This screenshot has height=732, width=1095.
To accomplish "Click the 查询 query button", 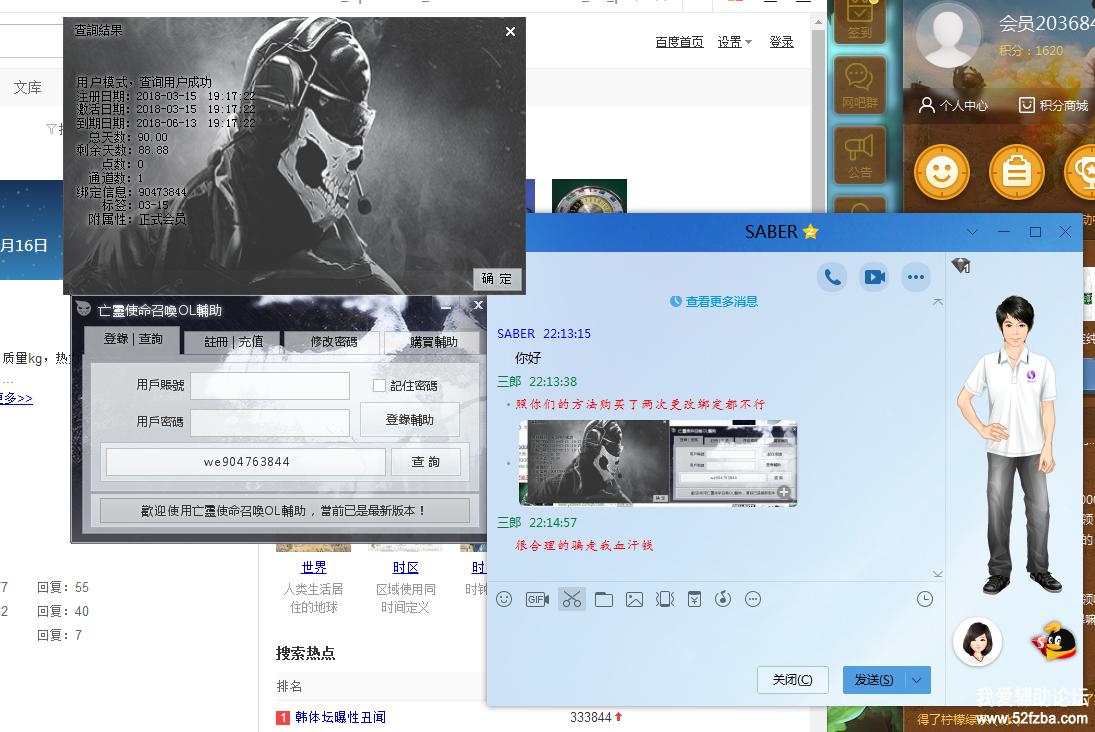I will pyautogui.click(x=425, y=462).
